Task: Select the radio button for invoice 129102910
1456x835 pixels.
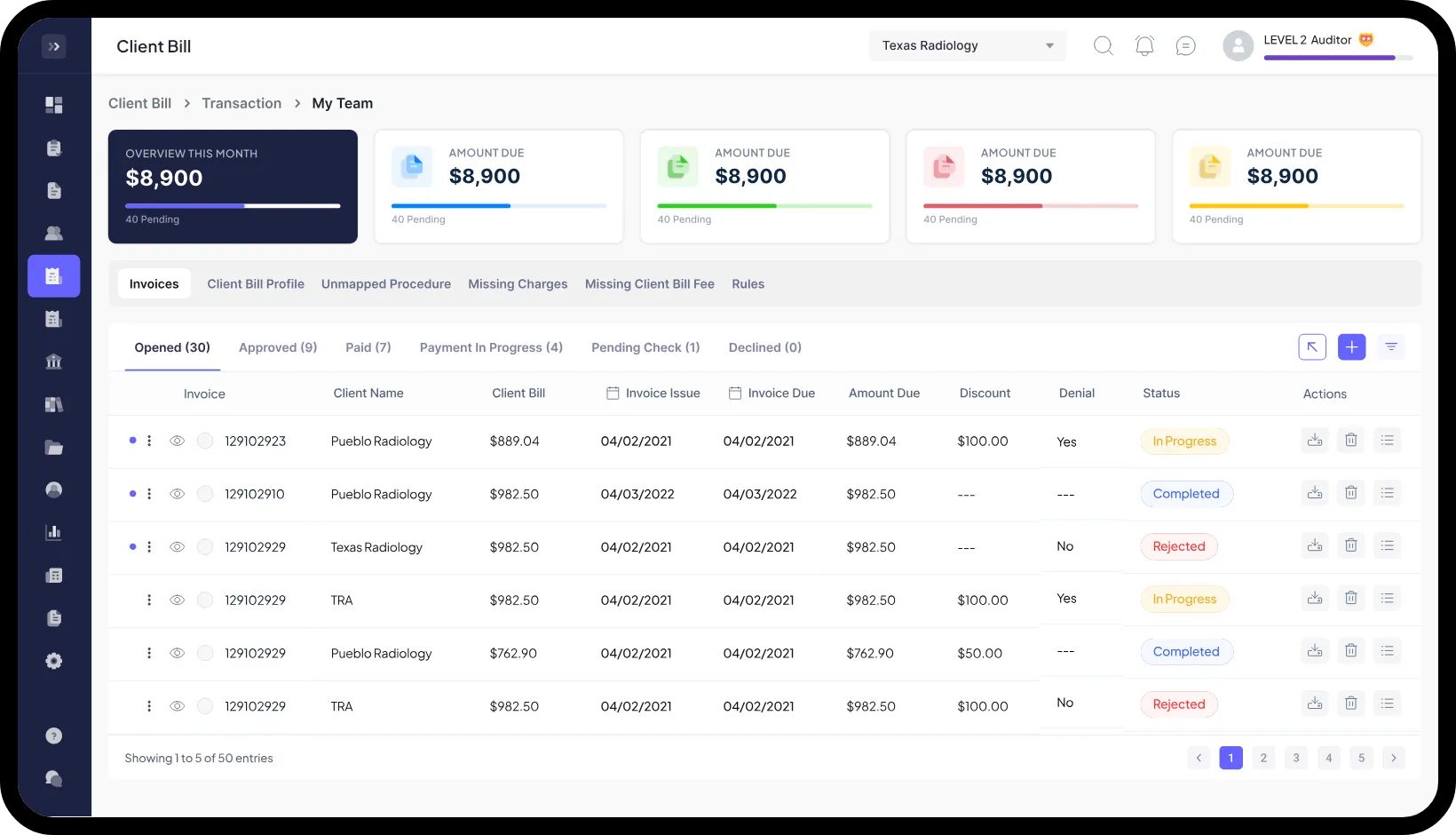Action: 205,494
